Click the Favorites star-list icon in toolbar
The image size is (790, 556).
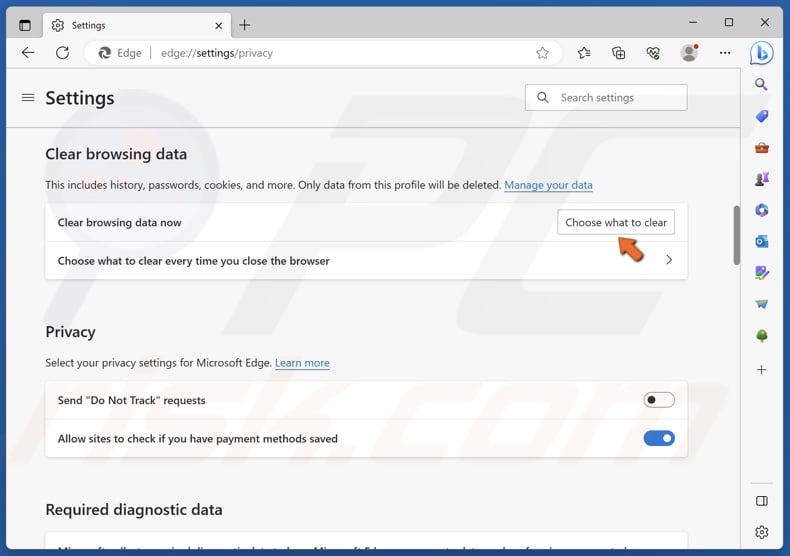point(584,53)
